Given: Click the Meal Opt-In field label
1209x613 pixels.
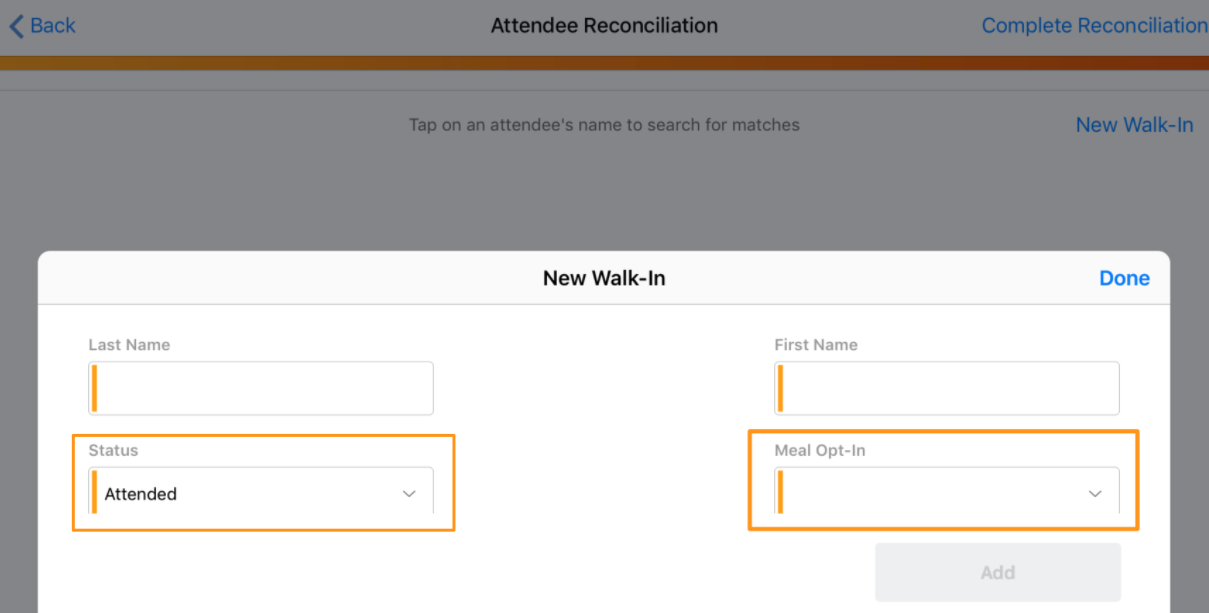Looking at the screenshot, I should coord(820,450).
